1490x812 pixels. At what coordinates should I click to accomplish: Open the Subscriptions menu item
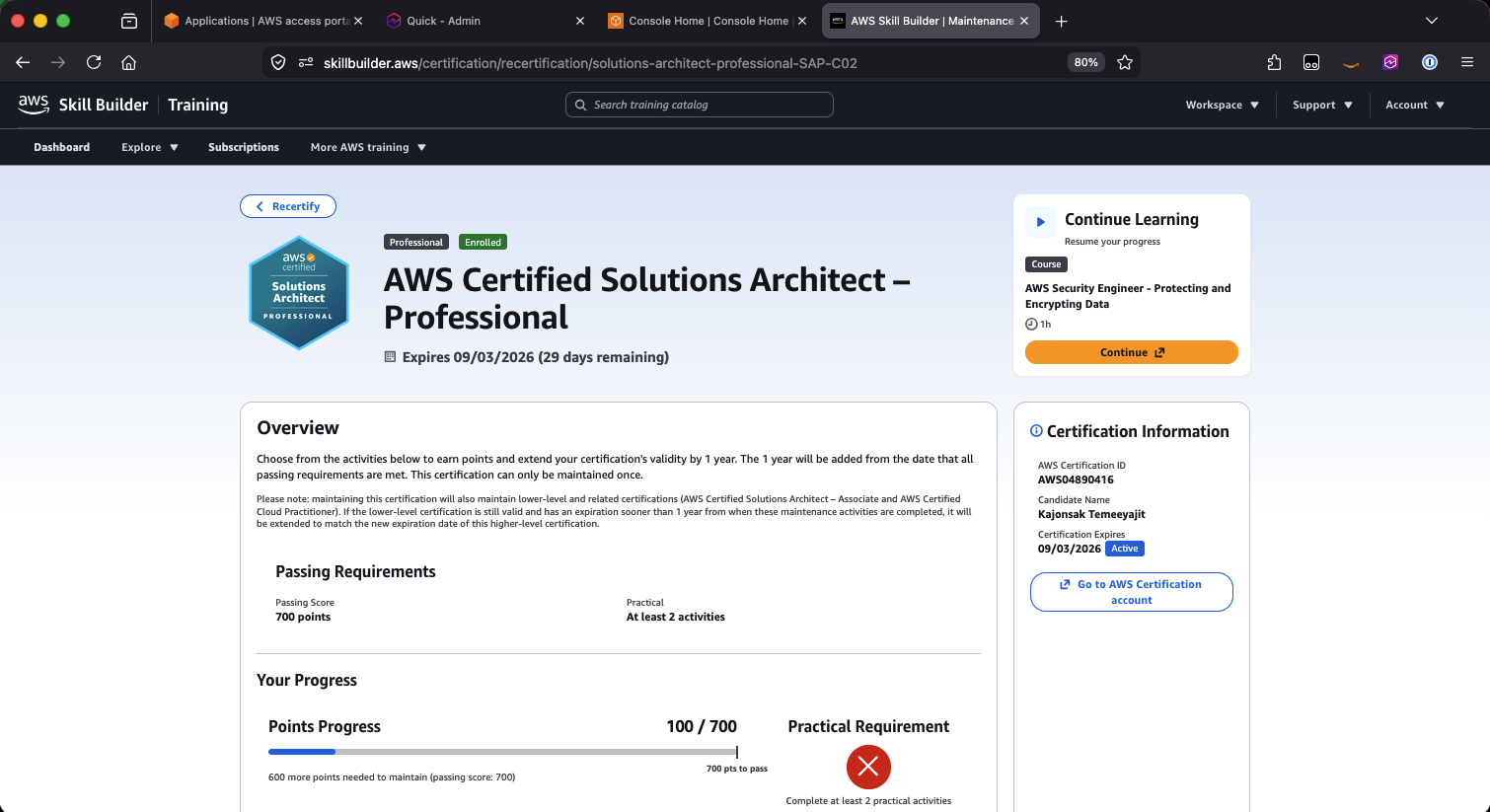click(x=244, y=147)
